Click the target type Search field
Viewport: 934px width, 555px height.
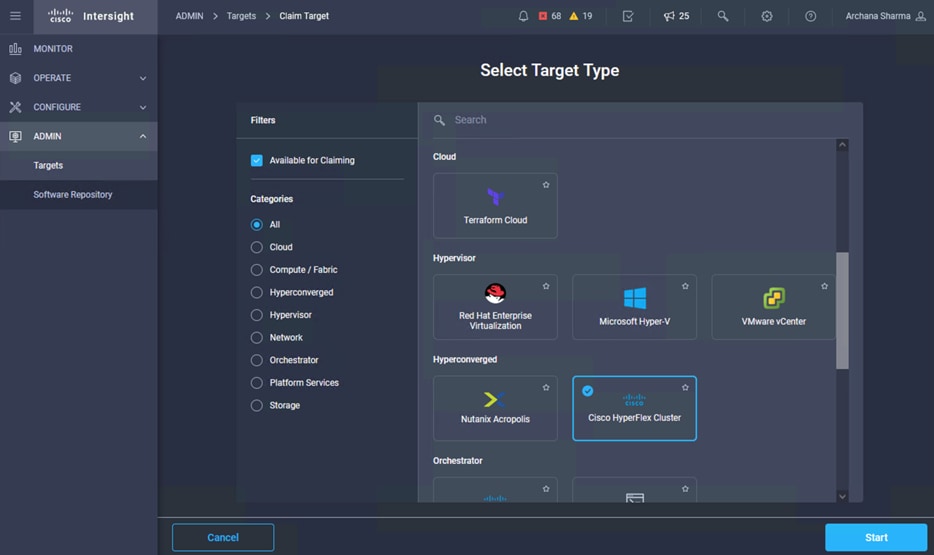pos(640,120)
